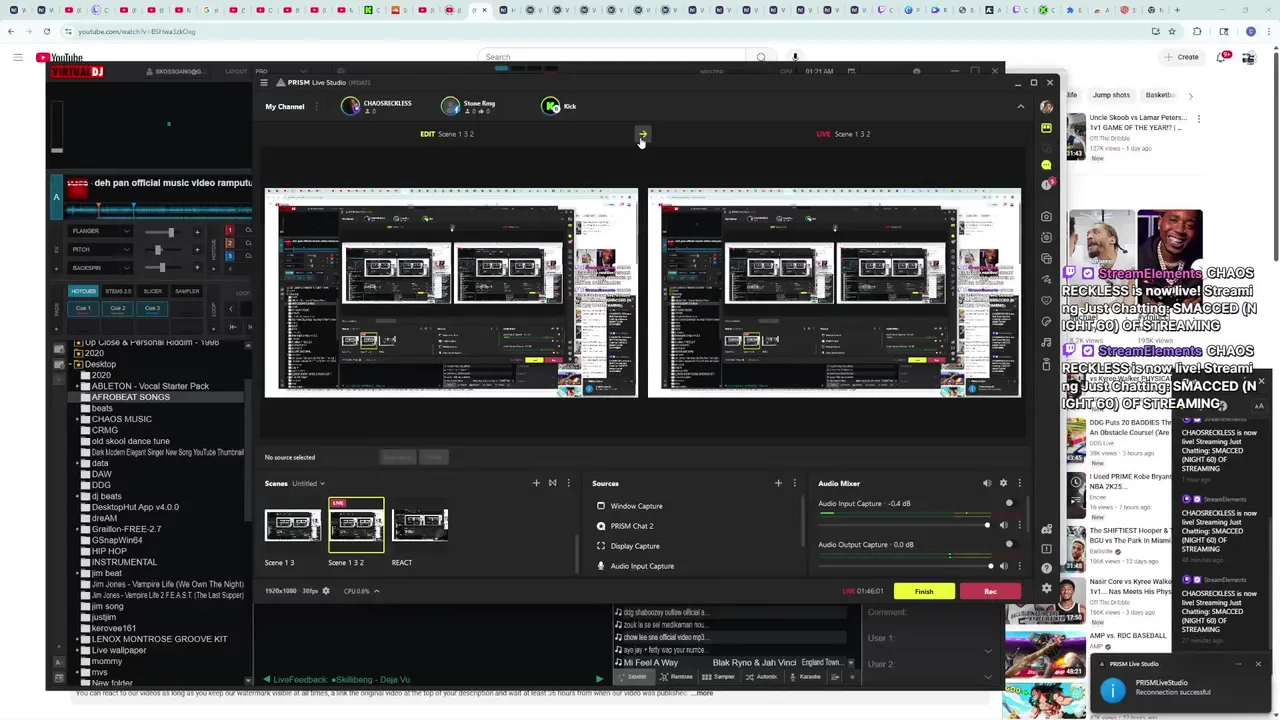Image resolution: width=1280 pixels, height=720 pixels.
Task: Add a new scene in Scenes panel
Action: pos(536,483)
